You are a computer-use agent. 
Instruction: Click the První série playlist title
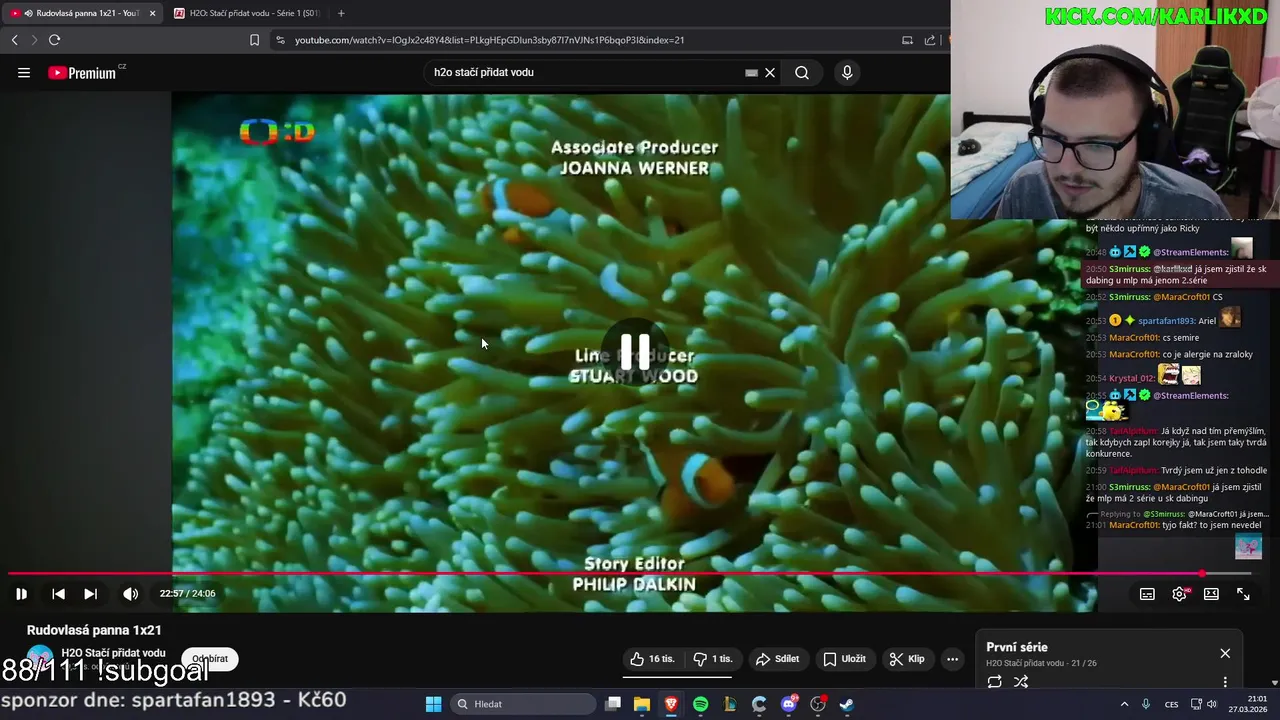[1017, 647]
